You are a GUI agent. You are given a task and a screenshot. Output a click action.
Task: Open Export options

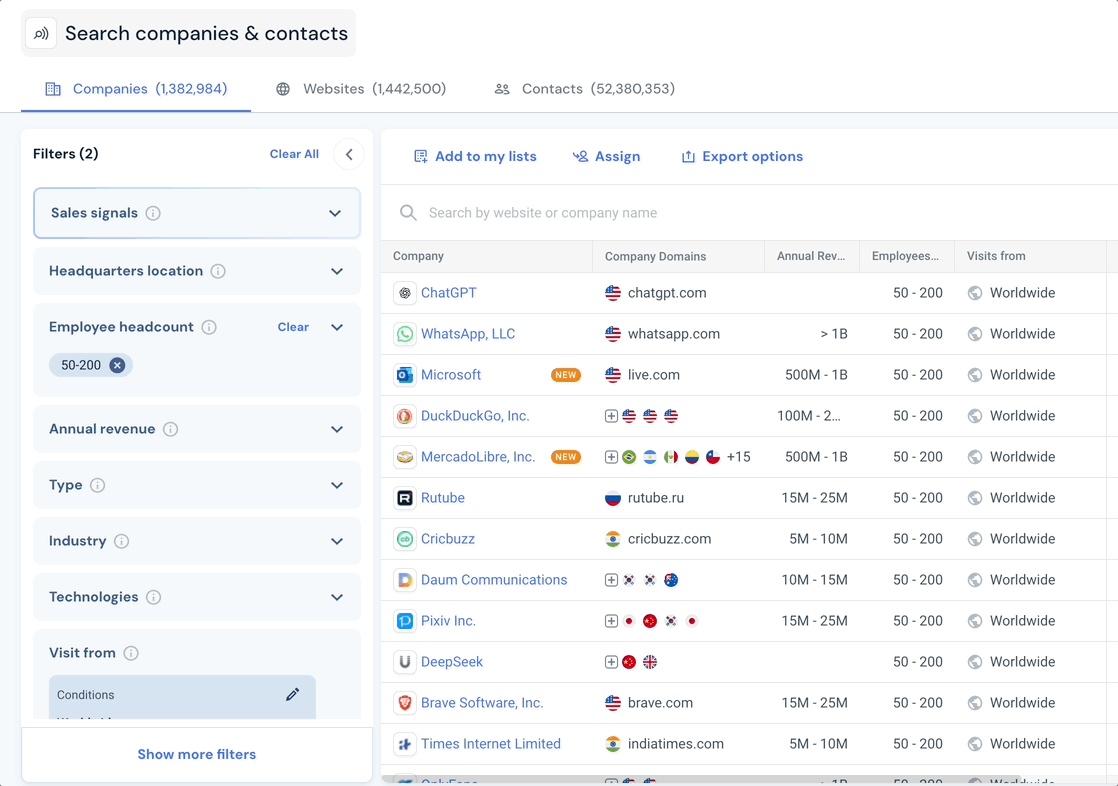tap(742, 156)
